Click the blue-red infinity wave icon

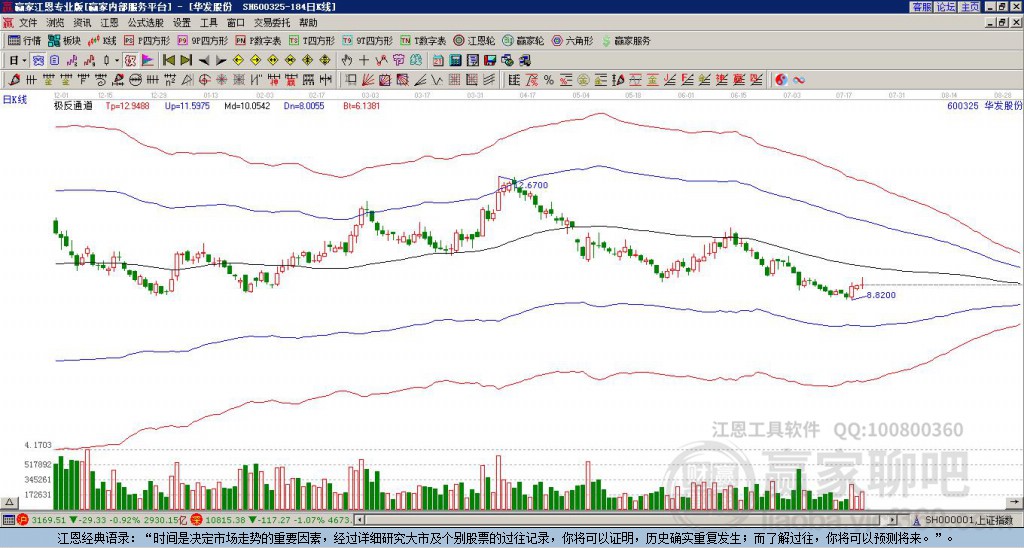click(x=798, y=80)
